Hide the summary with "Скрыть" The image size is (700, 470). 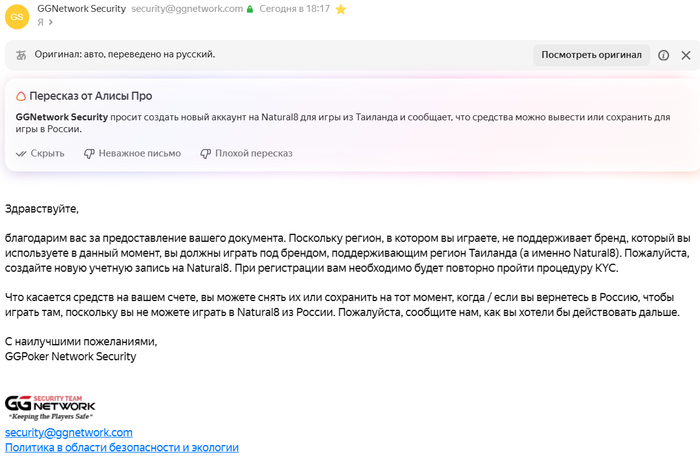(40, 153)
